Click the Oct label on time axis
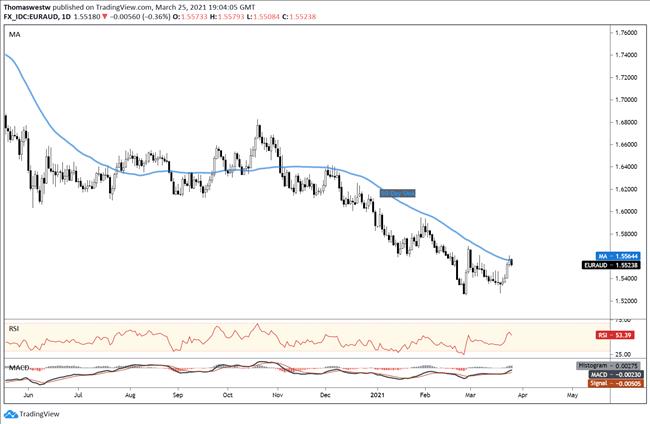 click(226, 395)
